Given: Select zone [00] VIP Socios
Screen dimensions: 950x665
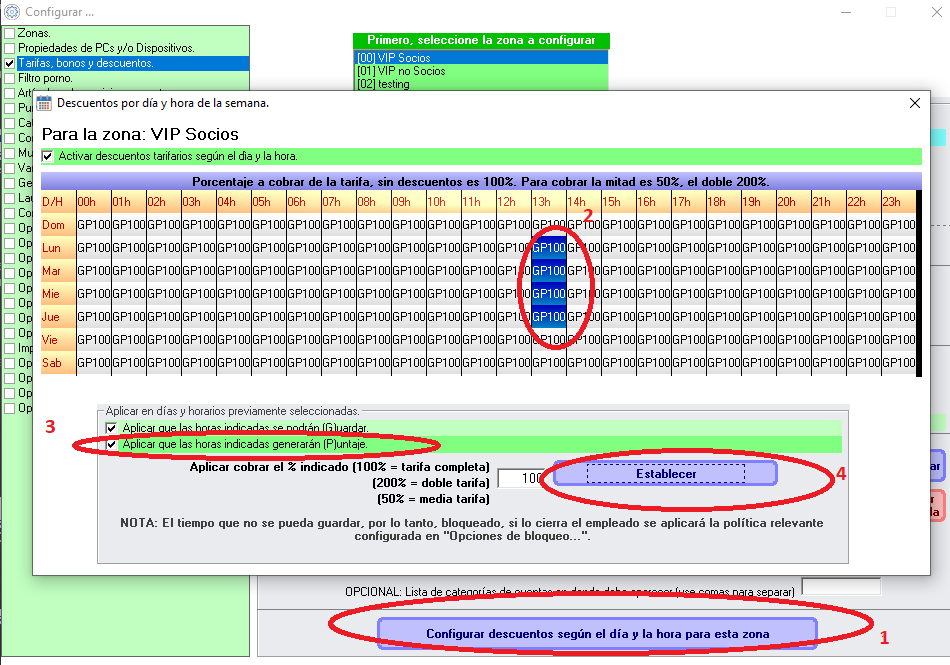Looking at the screenshot, I should pyautogui.click(x=482, y=58).
